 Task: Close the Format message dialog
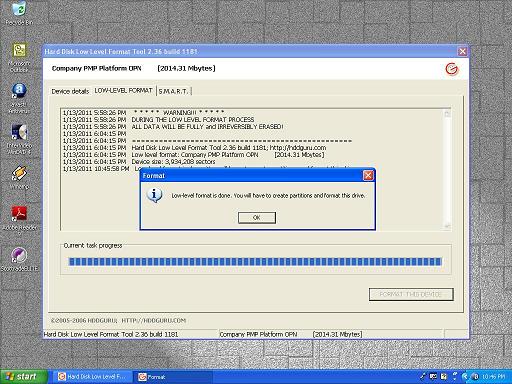(x=368, y=175)
